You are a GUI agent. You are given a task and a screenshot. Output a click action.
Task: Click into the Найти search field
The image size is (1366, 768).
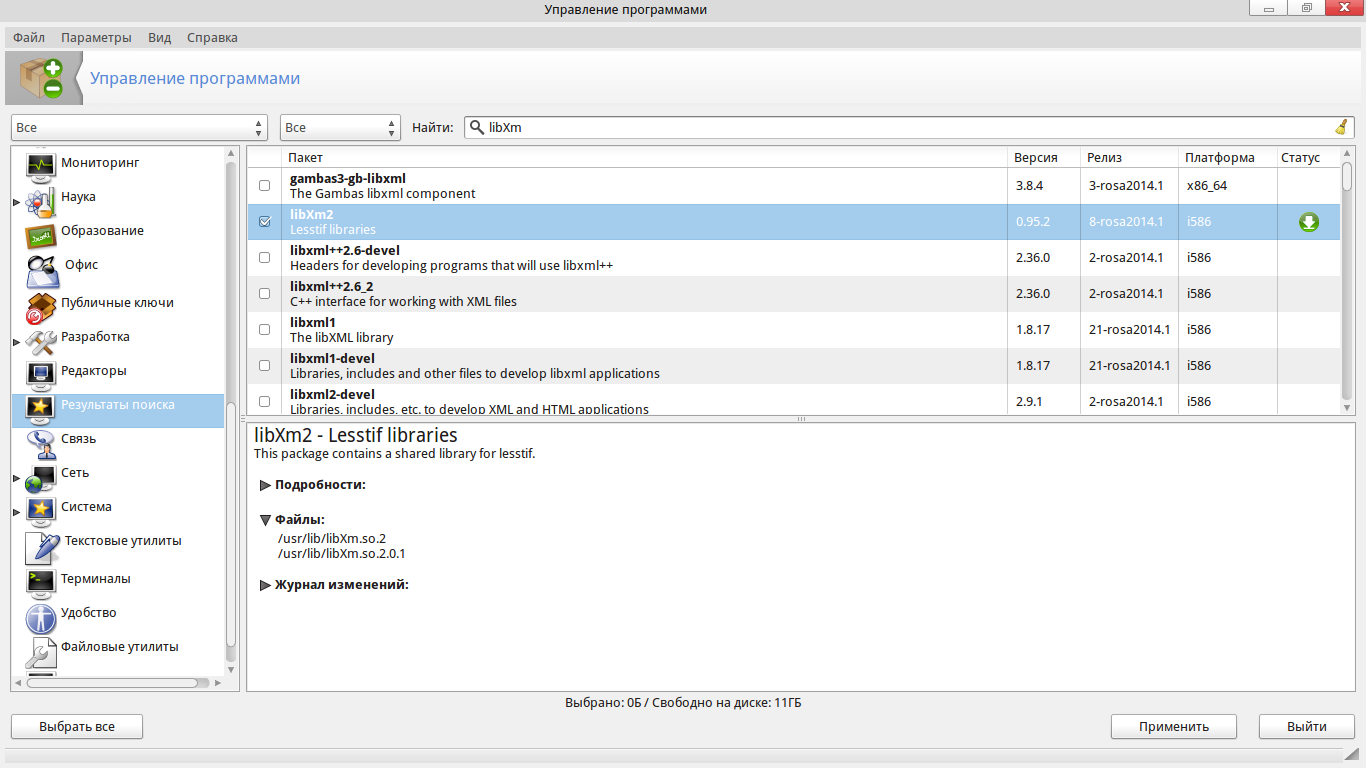point(909,128)
